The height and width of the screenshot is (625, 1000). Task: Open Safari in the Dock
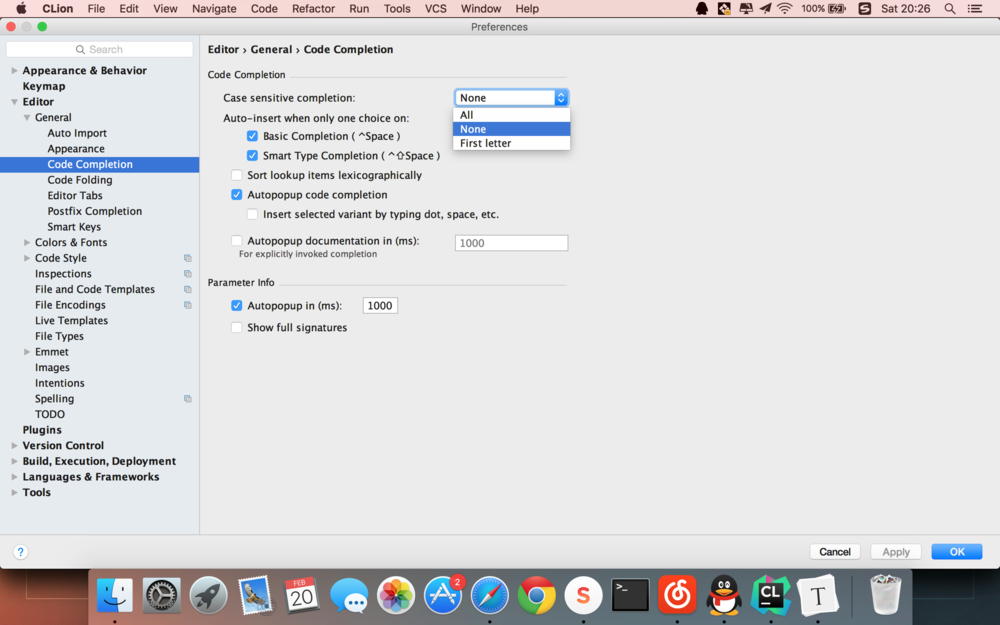click(490, 595)
